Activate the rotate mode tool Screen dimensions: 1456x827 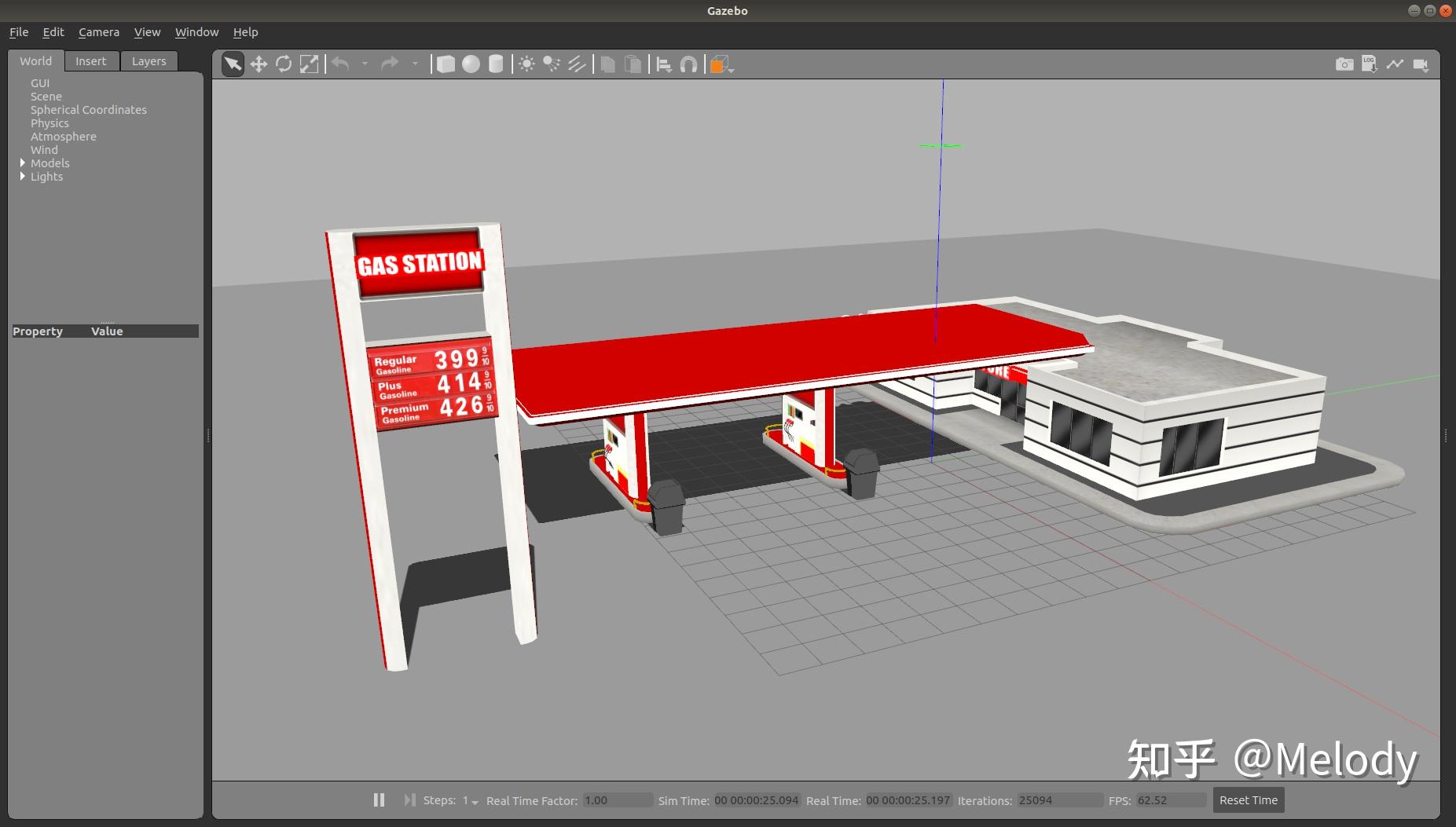click(x=284, y=64)
